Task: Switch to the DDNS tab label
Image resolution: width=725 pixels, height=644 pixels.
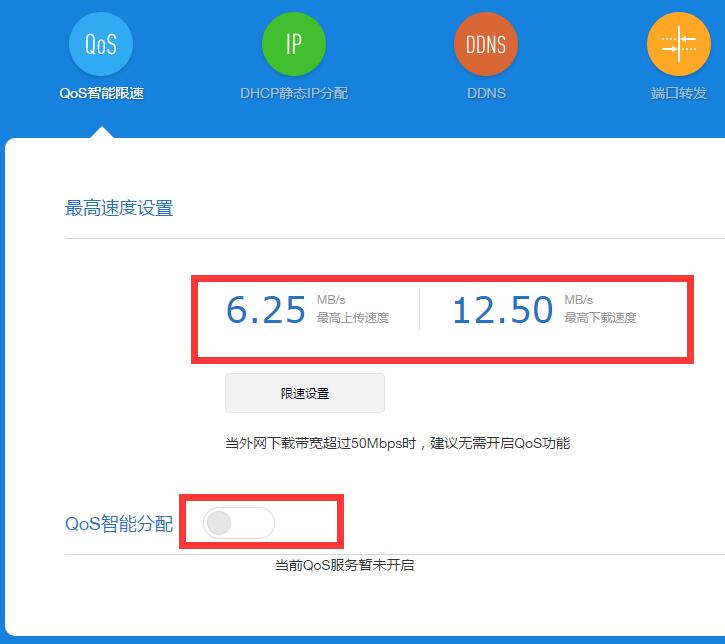Action: (x=486, y=93)
